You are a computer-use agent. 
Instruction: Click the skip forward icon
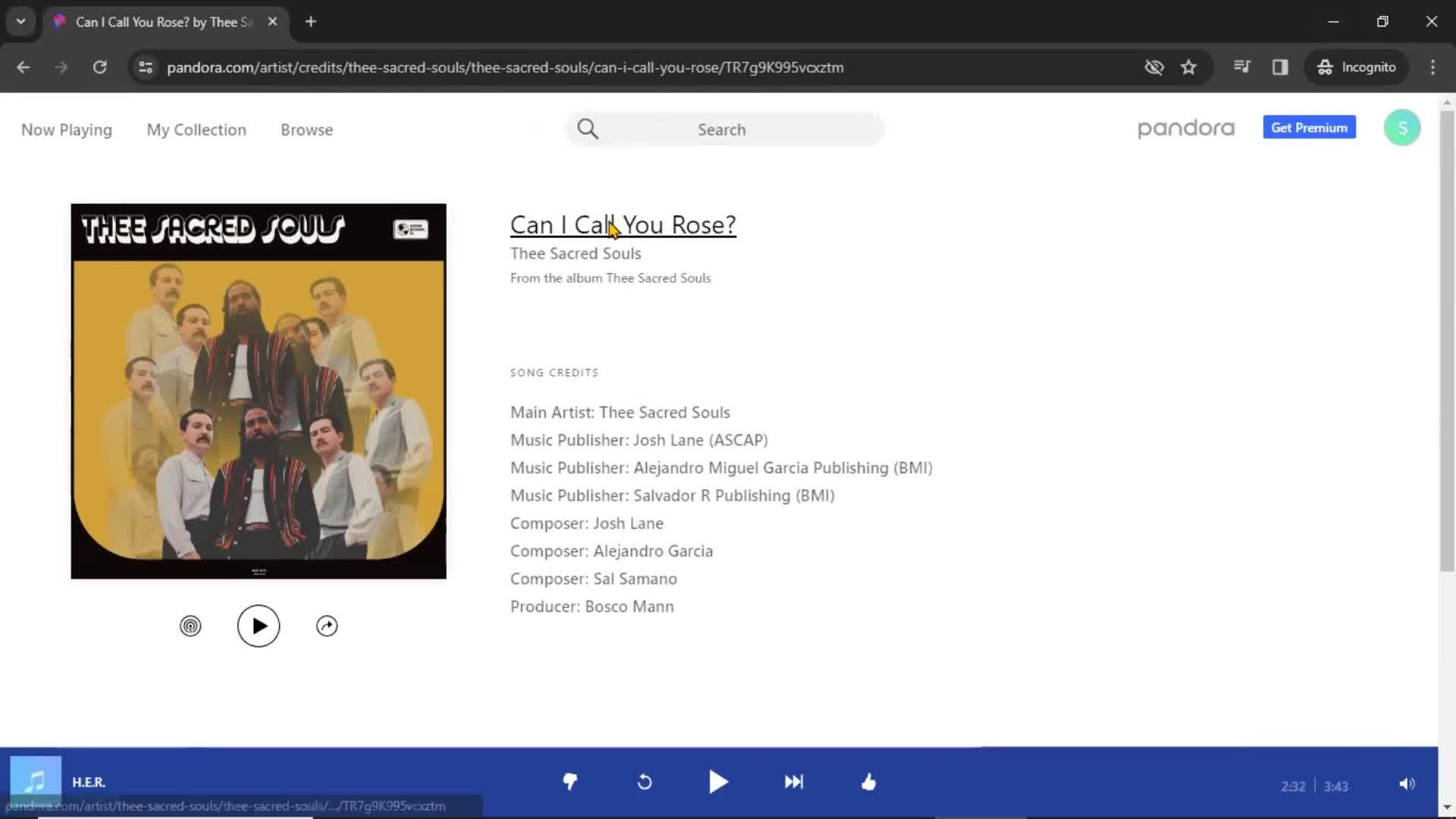coord(795,782)
